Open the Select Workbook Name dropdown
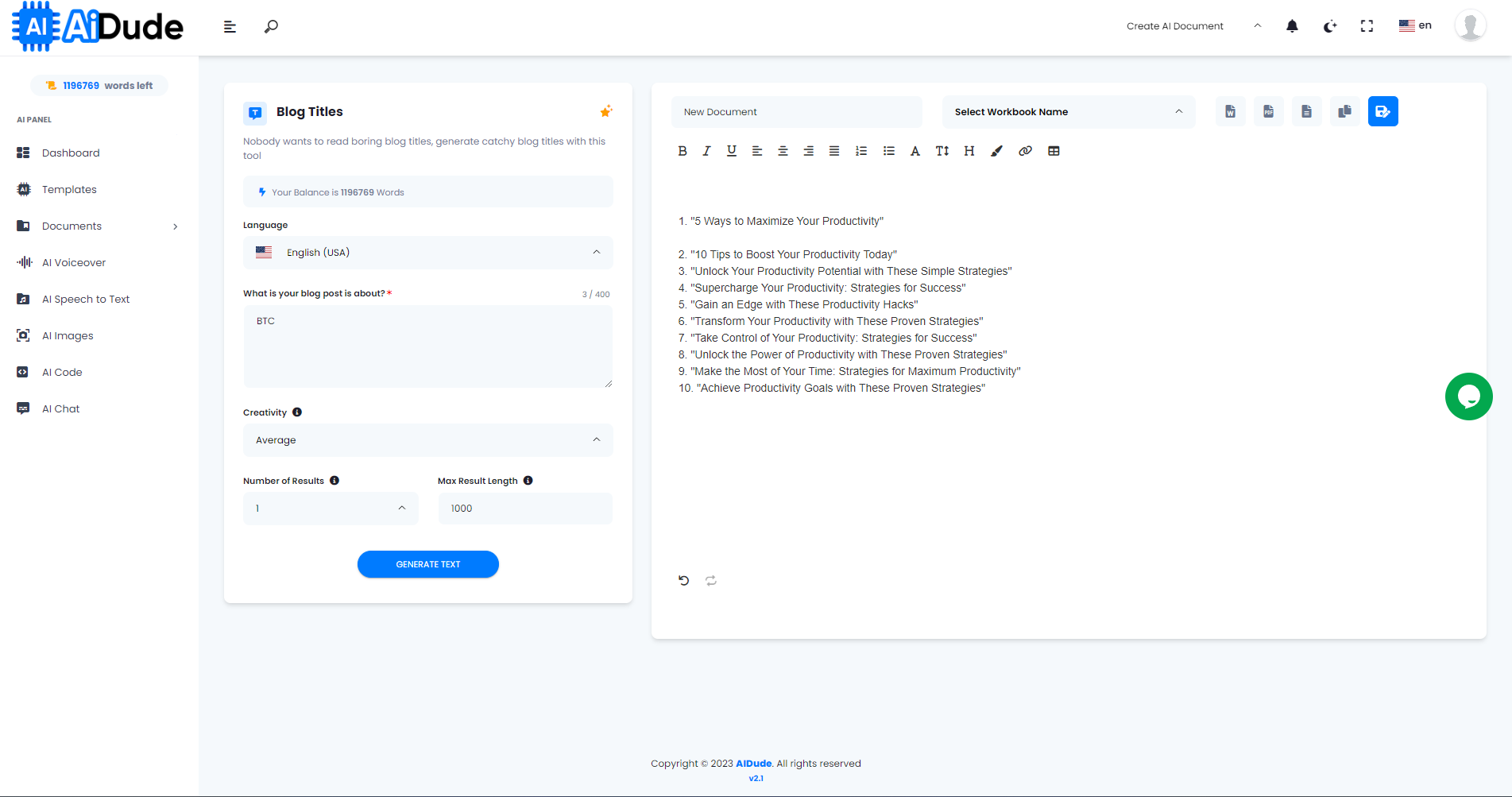The image size is (1512, 797). coord(1068,111)
